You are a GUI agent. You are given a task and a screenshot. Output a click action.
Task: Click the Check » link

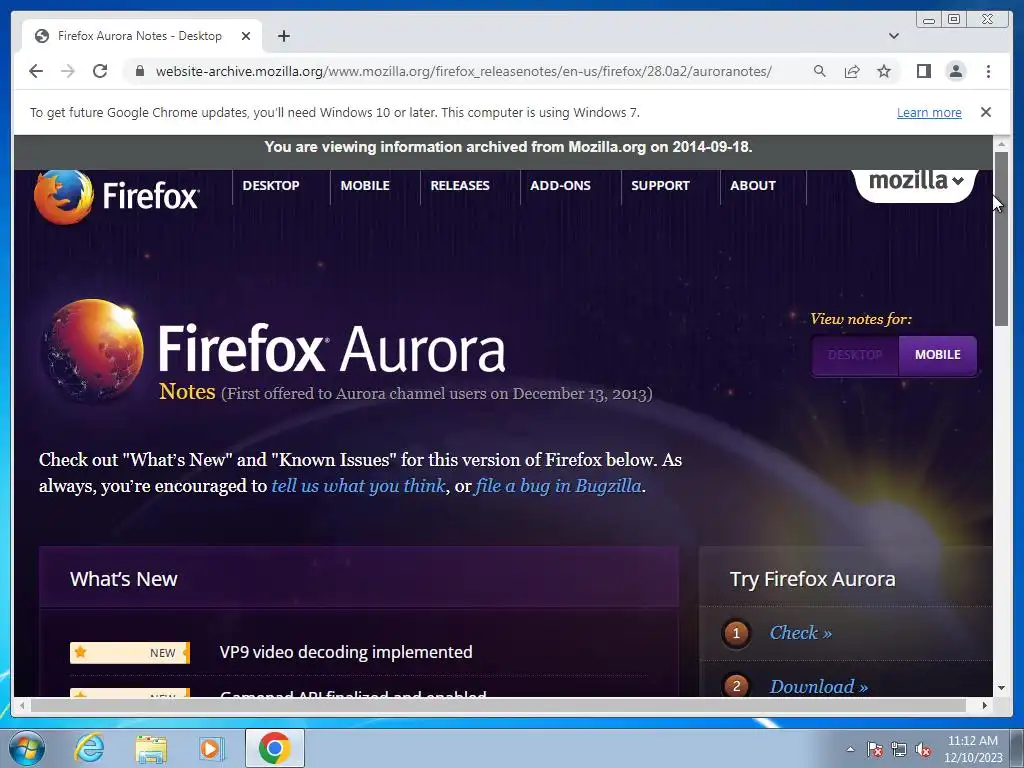[x=801, y=633]
